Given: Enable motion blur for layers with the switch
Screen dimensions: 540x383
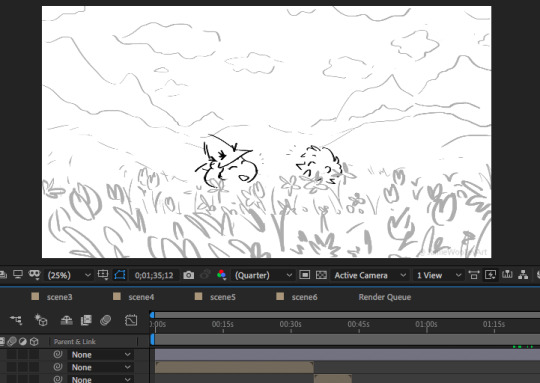Looking at the screenshot, I should (105, 320).
